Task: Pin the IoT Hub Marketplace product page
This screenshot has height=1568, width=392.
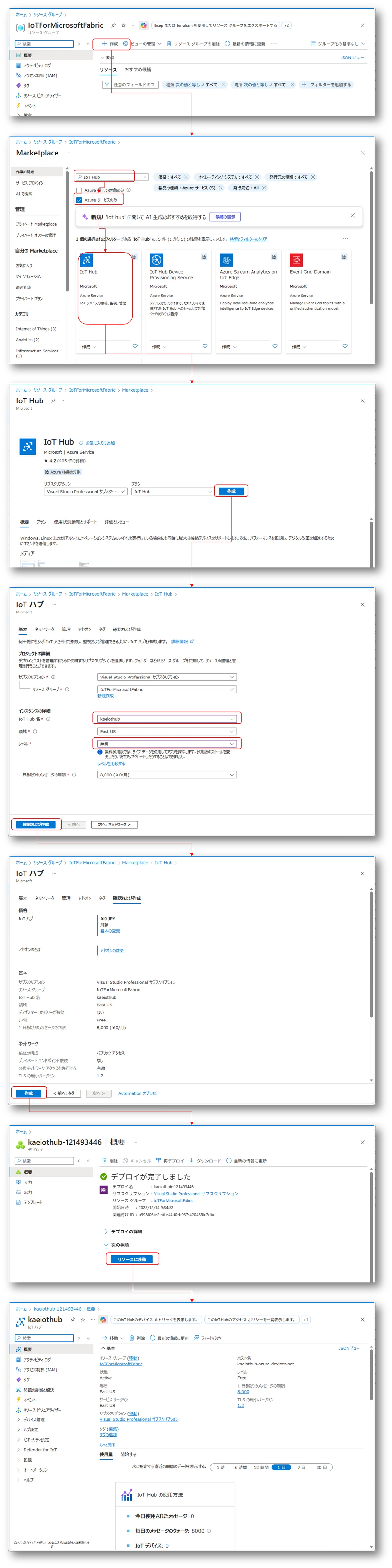Action: pyautogui.click(x=54, y=400)
